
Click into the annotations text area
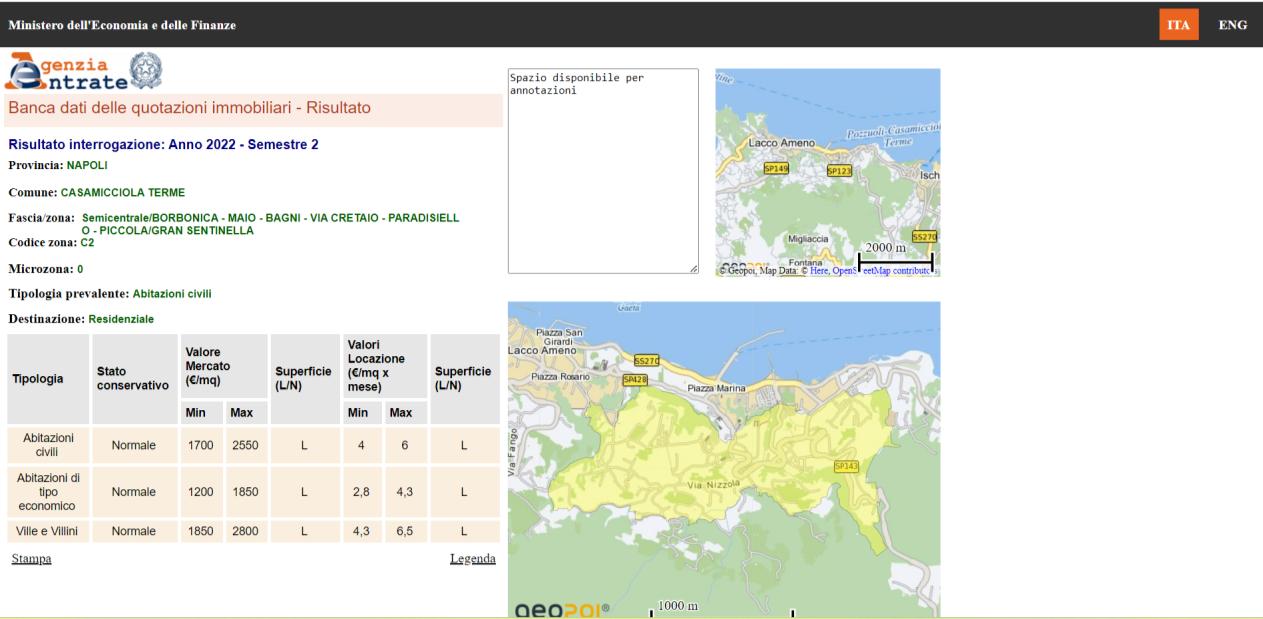coord(603,170)
